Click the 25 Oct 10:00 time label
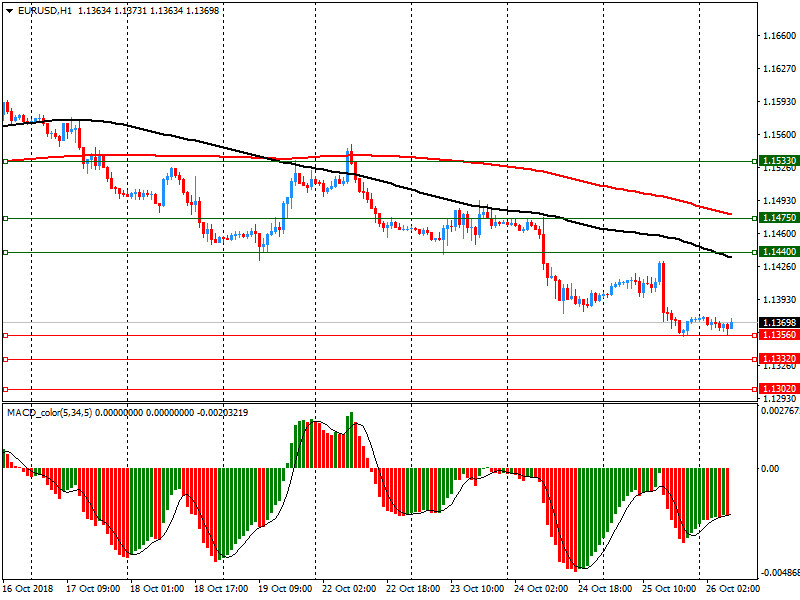Viewport: 800px width, 600px height. (x=669, y=589)
